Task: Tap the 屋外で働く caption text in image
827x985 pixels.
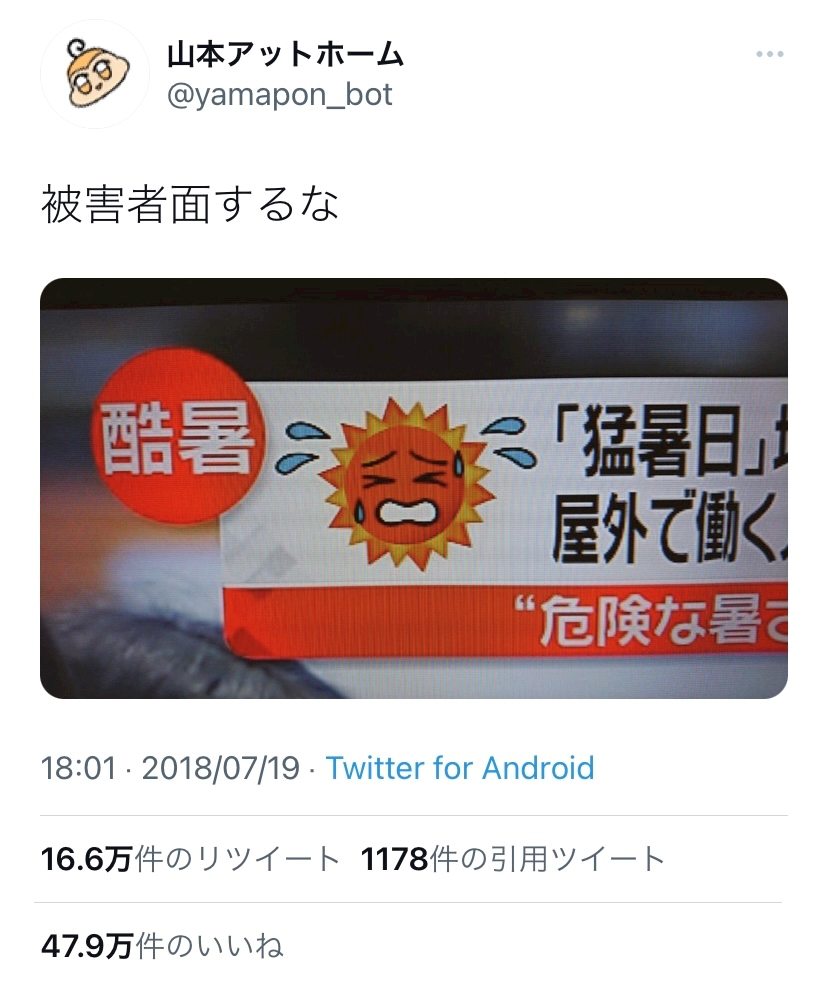Action: [669, 528]
